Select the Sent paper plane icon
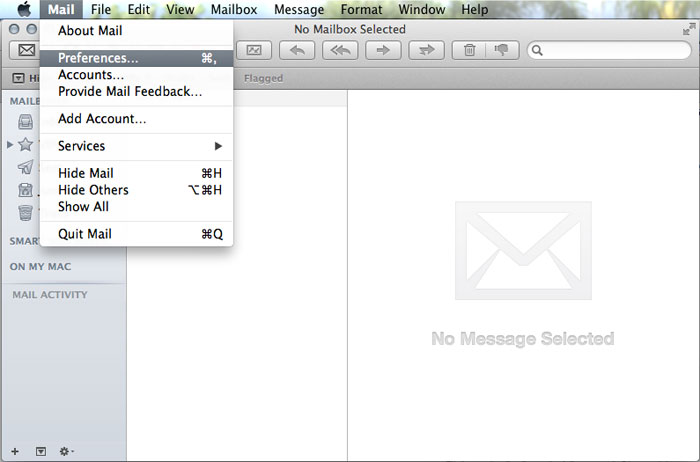The image size is (700, 462). point(25,167)
